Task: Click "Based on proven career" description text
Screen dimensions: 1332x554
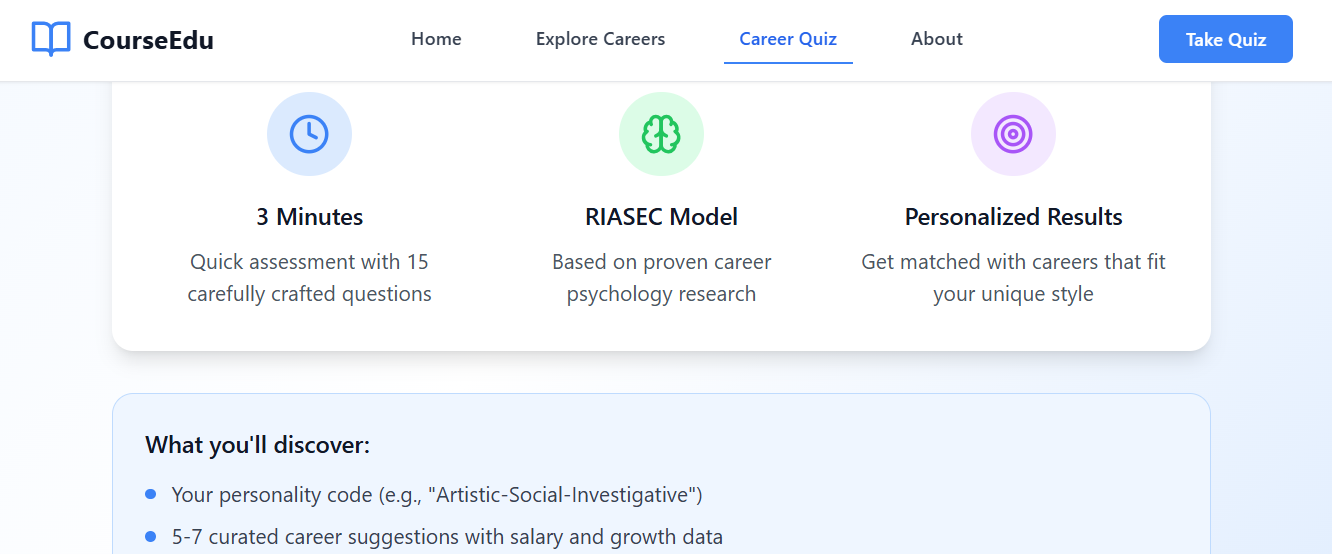Action: [x=661, y=262]
